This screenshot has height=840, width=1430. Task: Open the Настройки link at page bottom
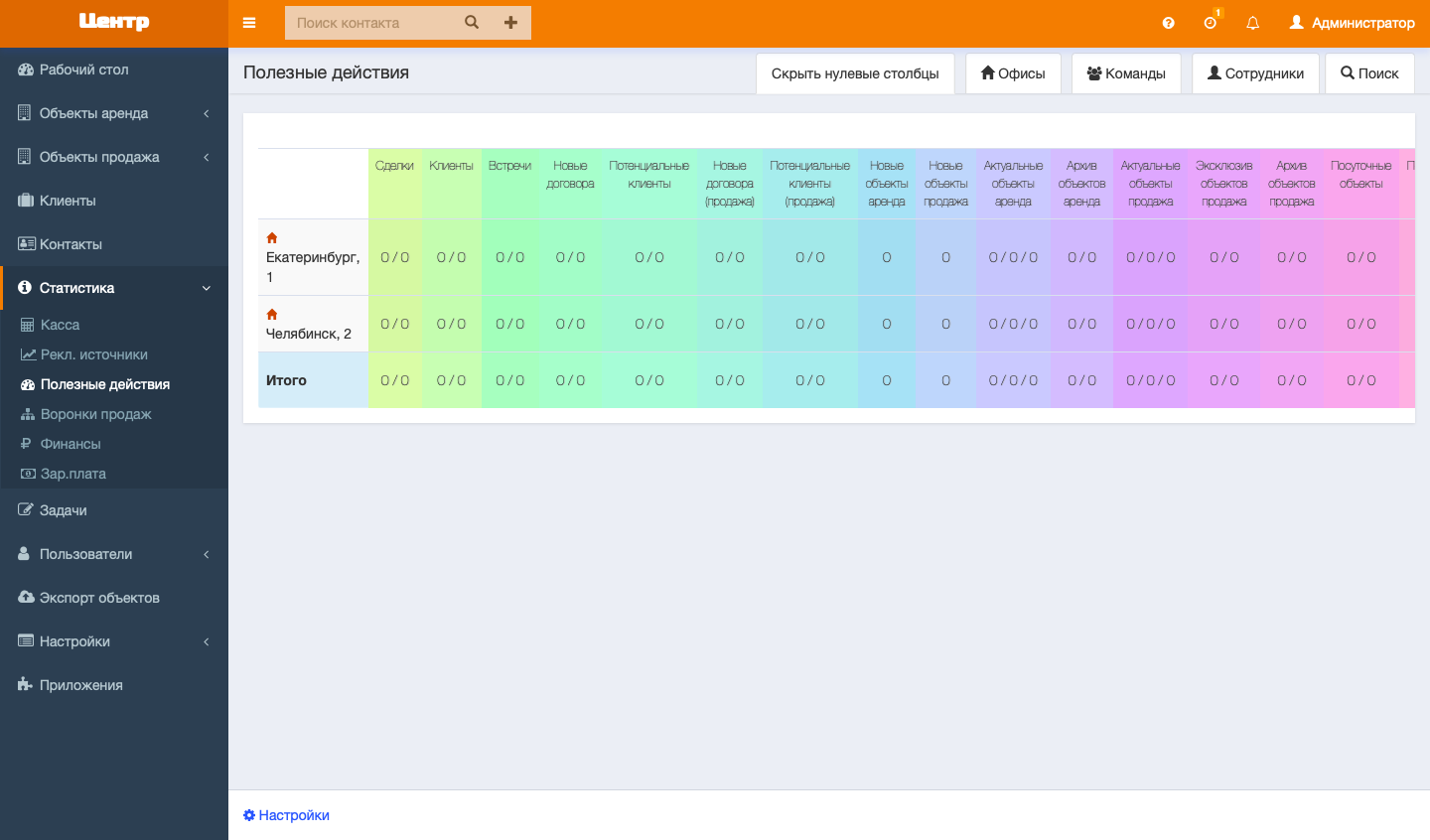point(287,815)
